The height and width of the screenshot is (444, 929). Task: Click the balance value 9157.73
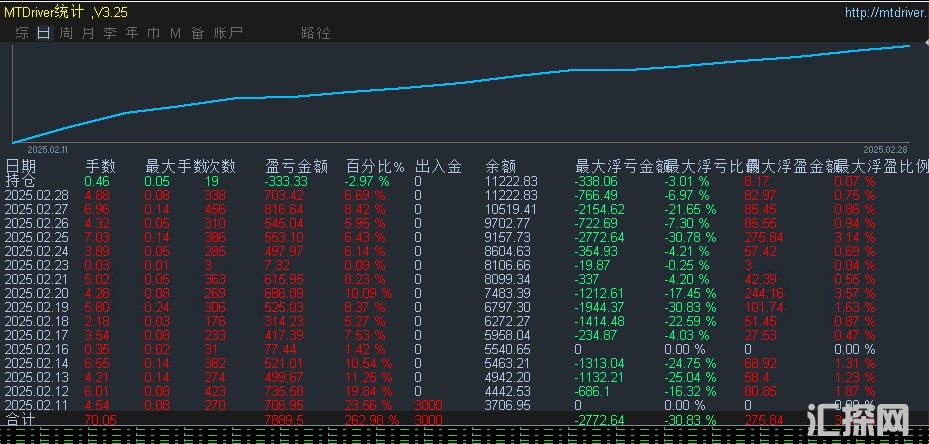point(508,237)
